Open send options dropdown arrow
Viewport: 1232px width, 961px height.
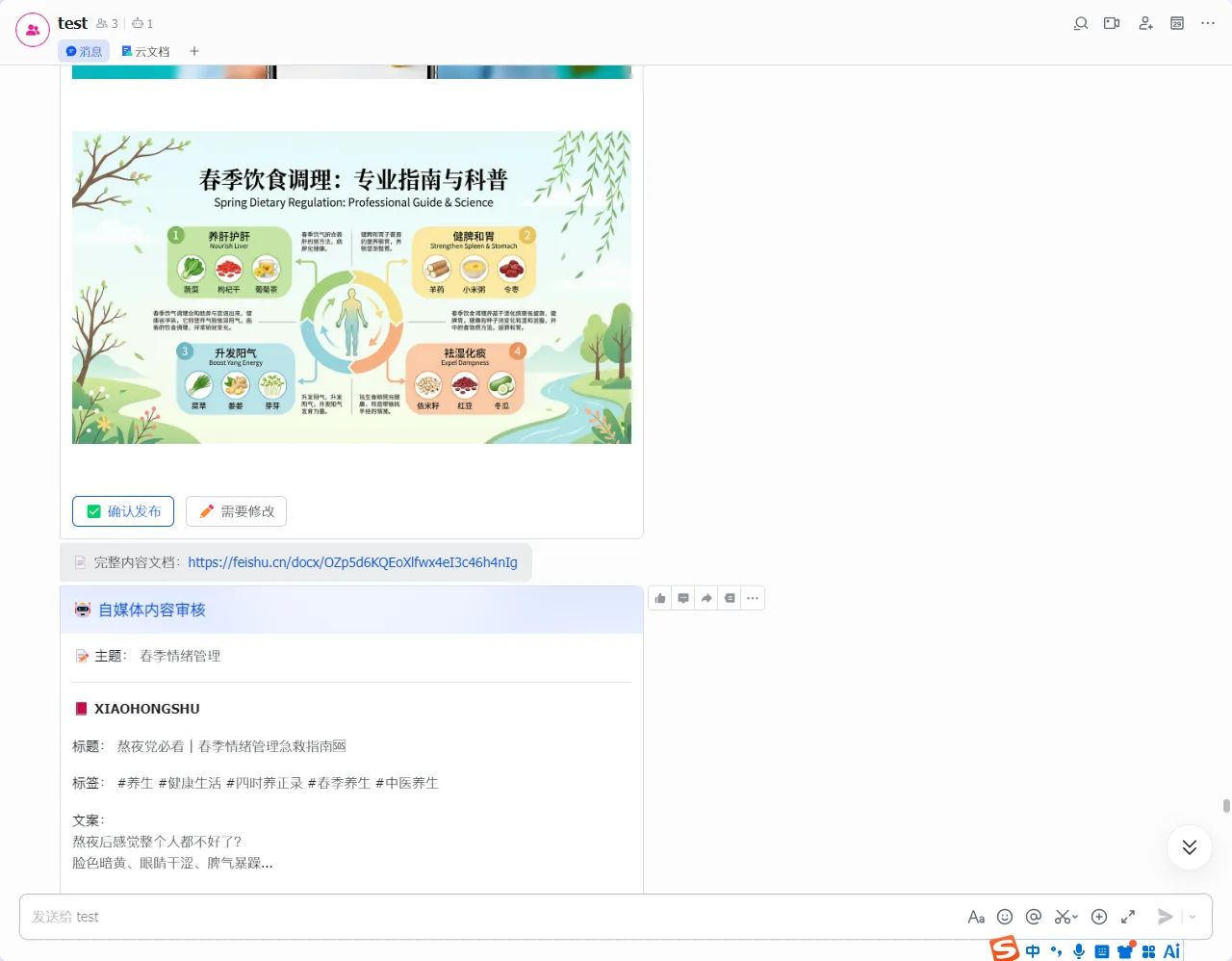point(1193,917)
